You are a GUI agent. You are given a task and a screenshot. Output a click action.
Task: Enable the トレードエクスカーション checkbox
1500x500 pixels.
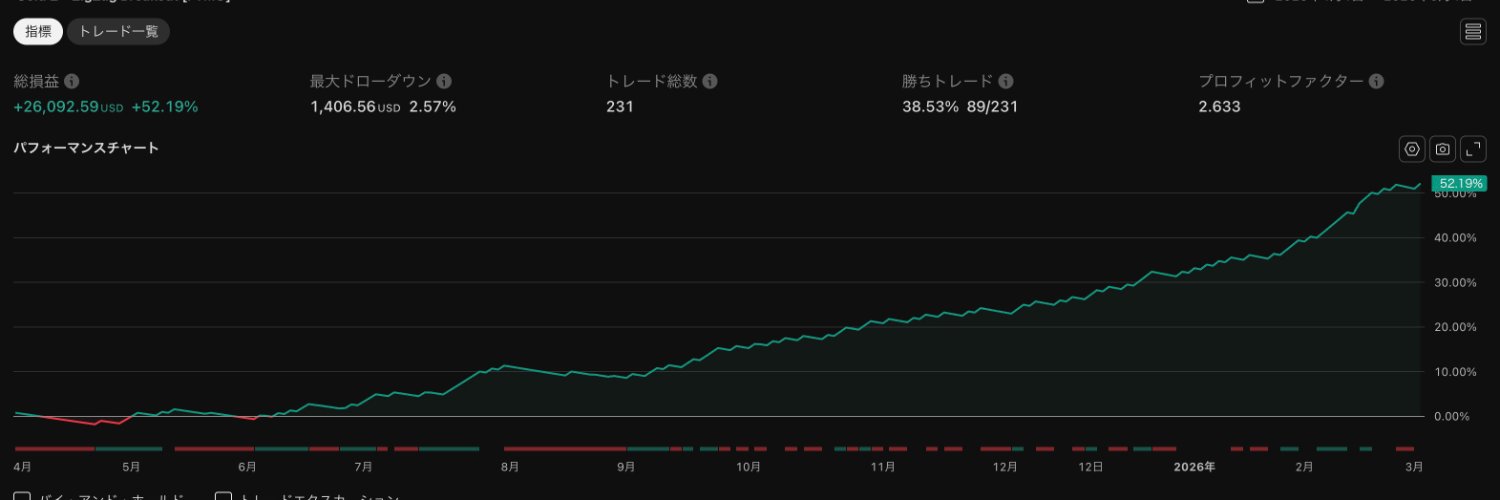point(224,497)
